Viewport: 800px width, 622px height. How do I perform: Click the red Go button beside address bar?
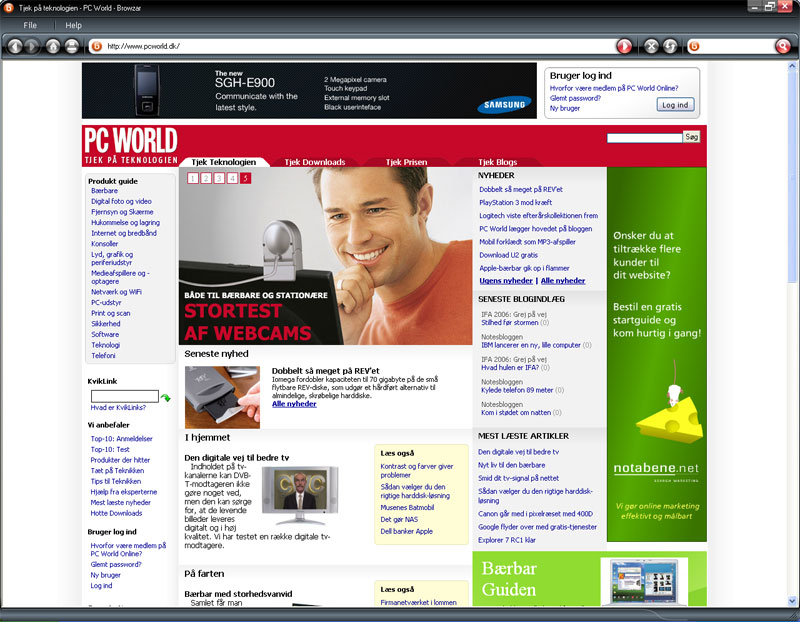(x=623, y=46)
